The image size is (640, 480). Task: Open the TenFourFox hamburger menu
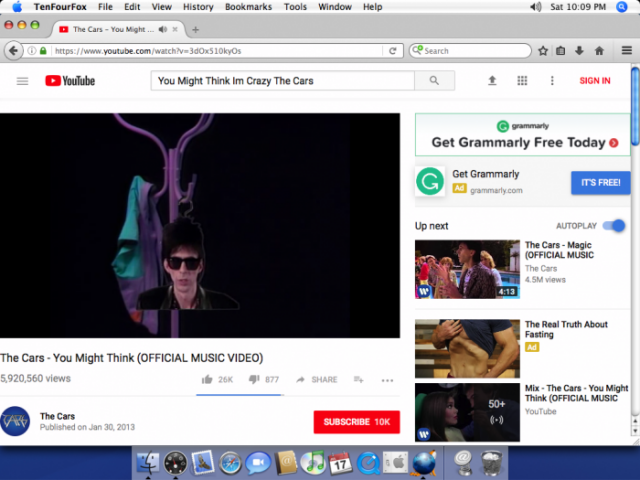[627, 51]
